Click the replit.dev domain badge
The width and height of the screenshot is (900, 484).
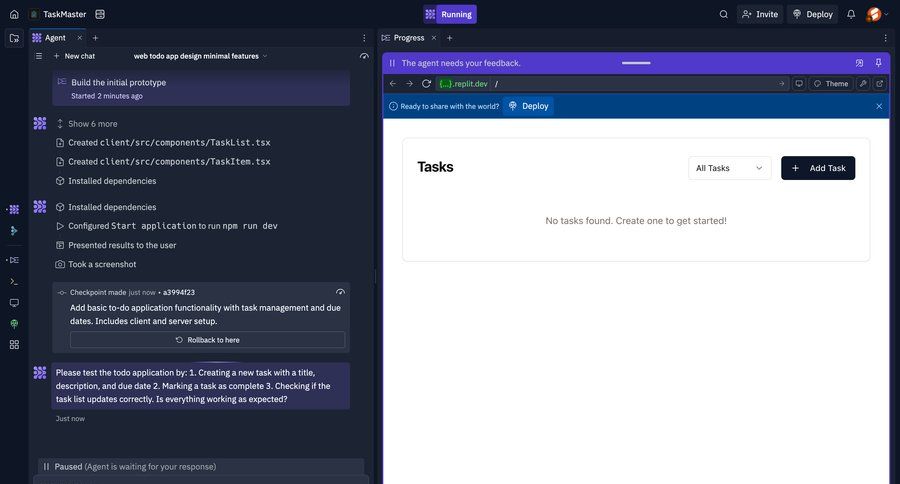(463, 84)
